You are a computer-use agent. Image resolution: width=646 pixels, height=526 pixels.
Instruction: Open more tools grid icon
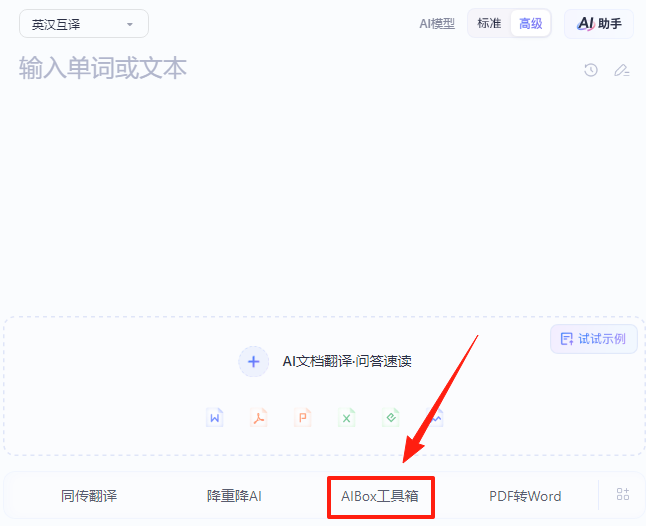[623, 494]
